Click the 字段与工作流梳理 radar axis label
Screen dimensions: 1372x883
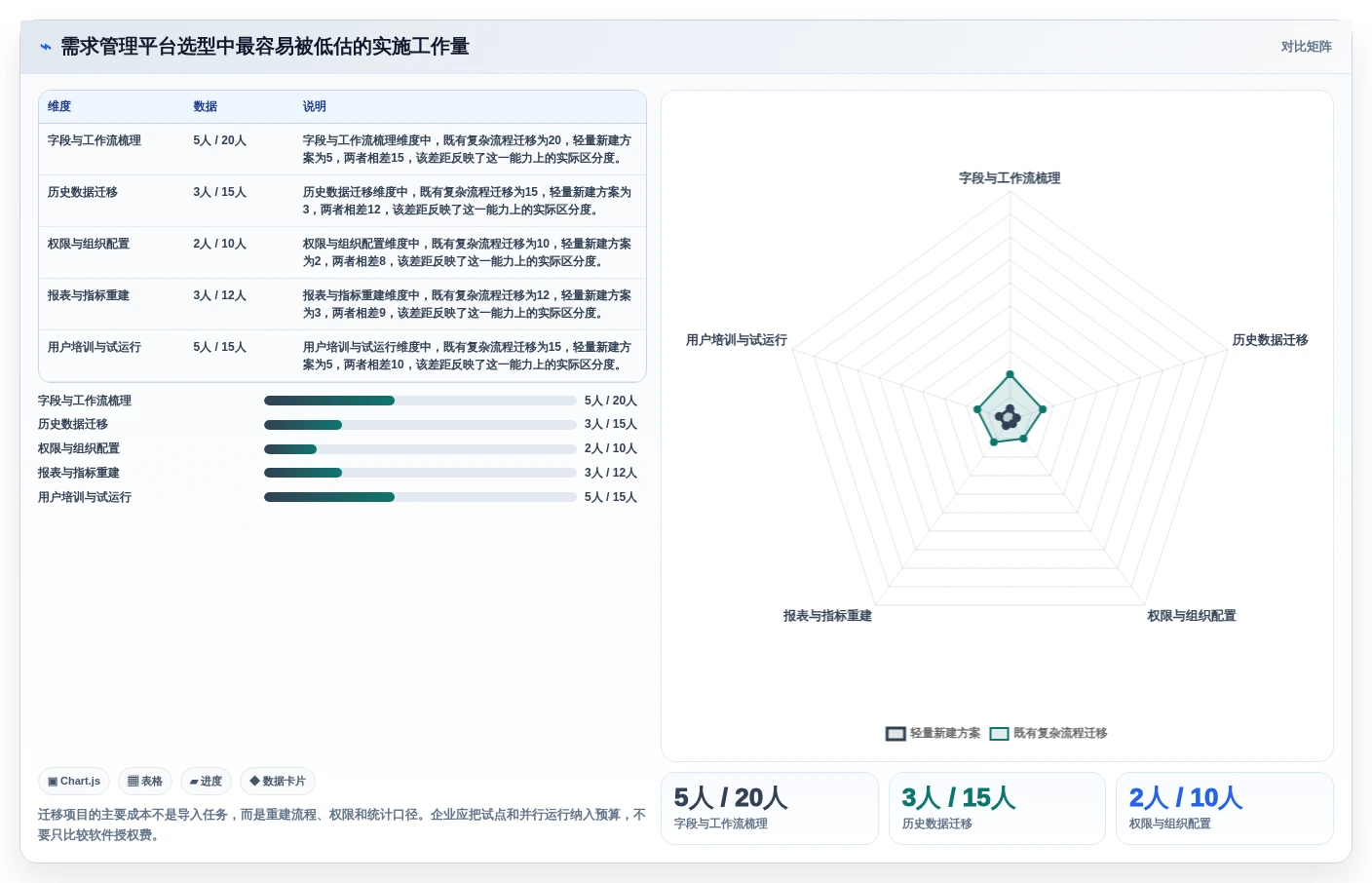[1010, 178]
